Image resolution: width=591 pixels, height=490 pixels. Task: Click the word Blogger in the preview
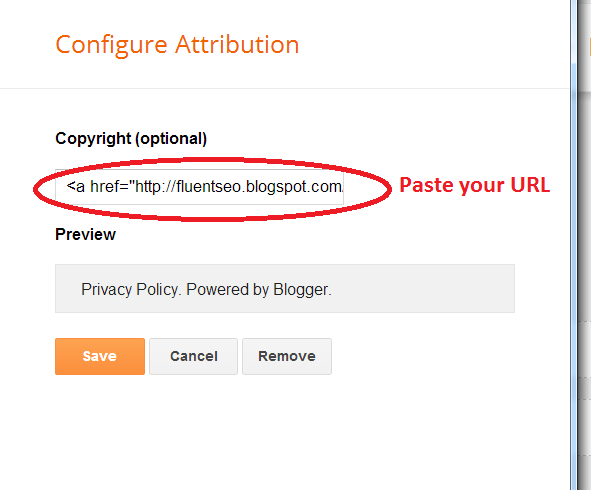click(x=302, y=289)
